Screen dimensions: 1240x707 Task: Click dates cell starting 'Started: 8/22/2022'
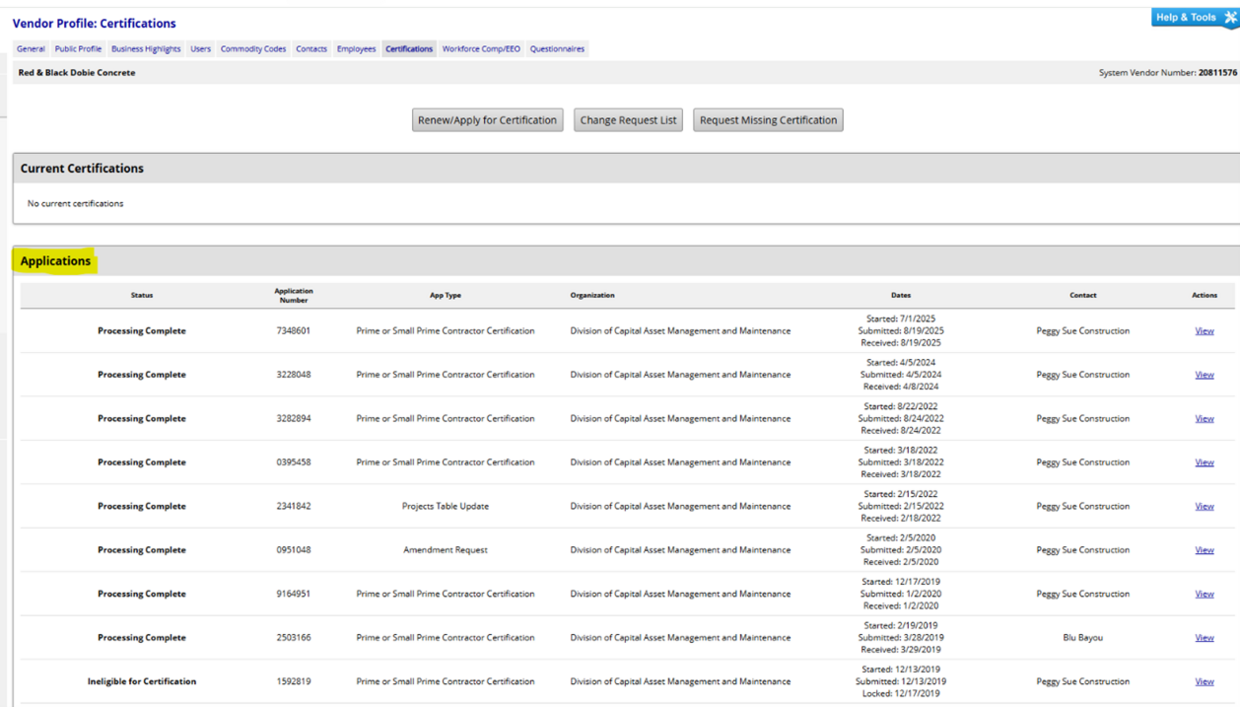[x=901, y=419]
